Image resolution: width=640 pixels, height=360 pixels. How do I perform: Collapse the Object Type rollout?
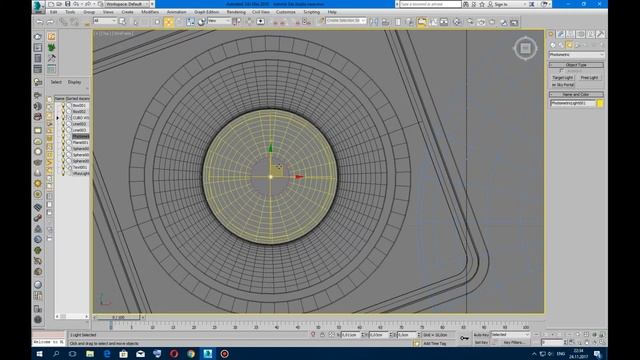point(576,65)
